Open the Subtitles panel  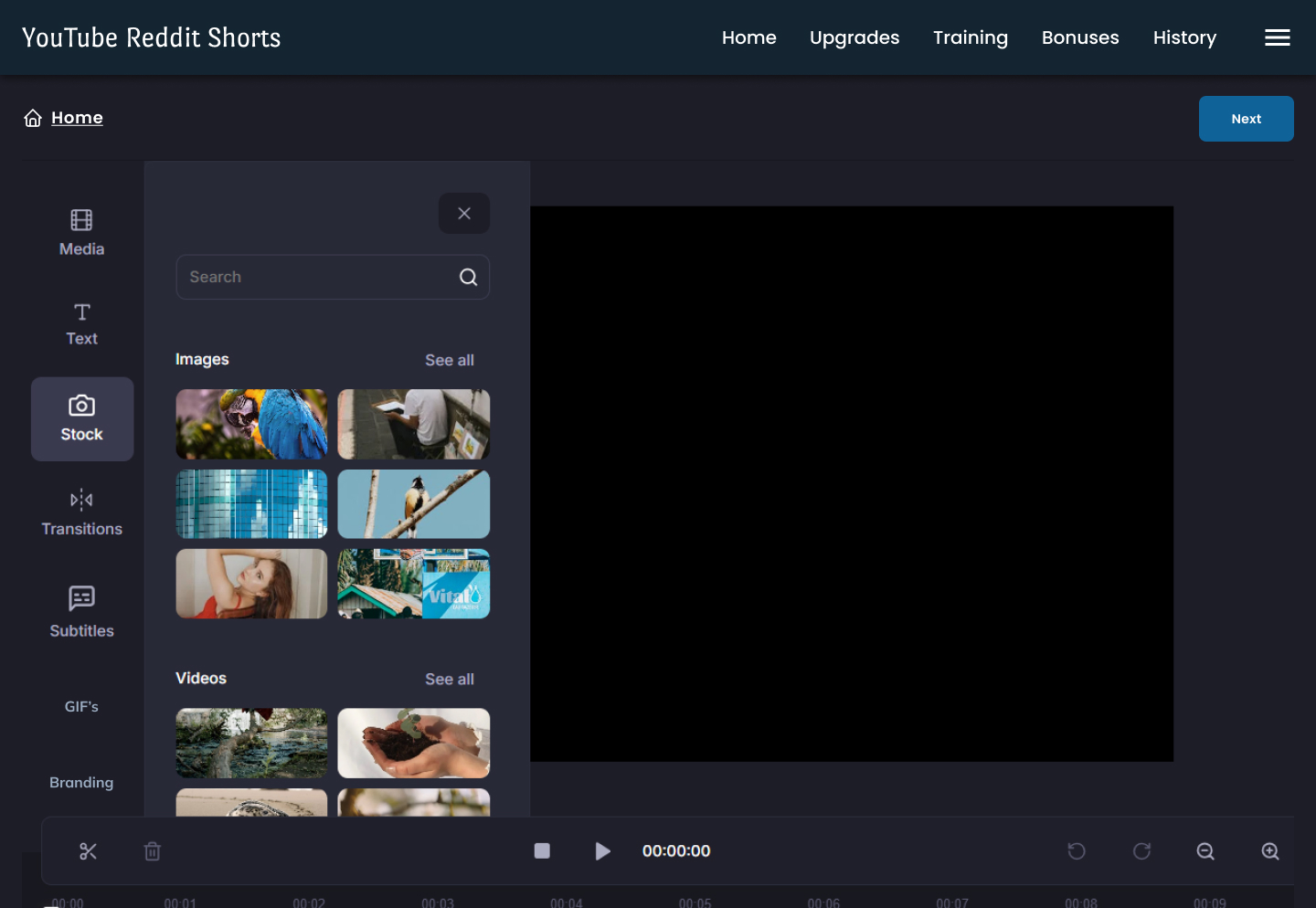click(x=81, y=612)
